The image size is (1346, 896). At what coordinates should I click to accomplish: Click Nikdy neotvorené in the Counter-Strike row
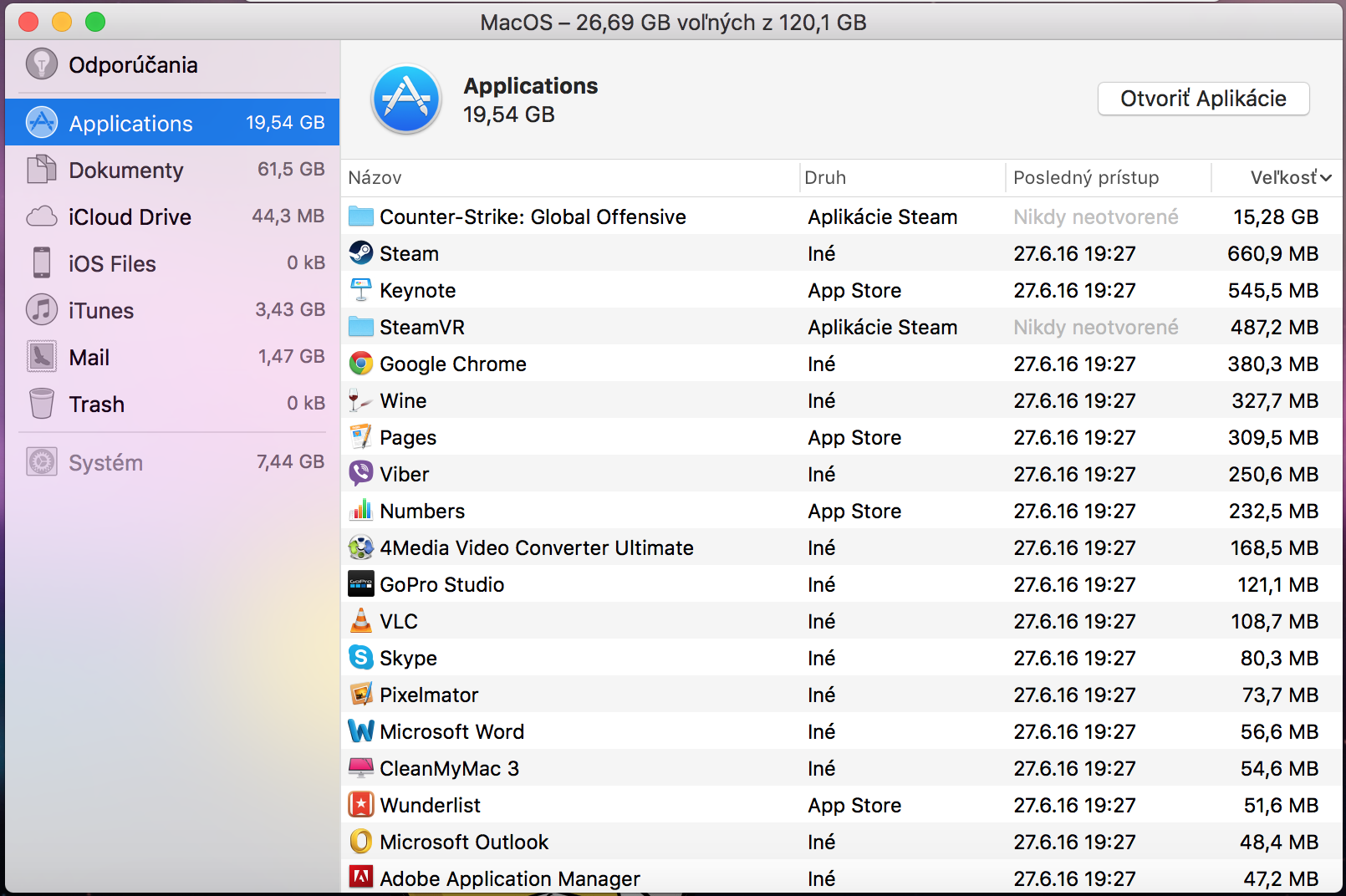(x=1095, y=216)
